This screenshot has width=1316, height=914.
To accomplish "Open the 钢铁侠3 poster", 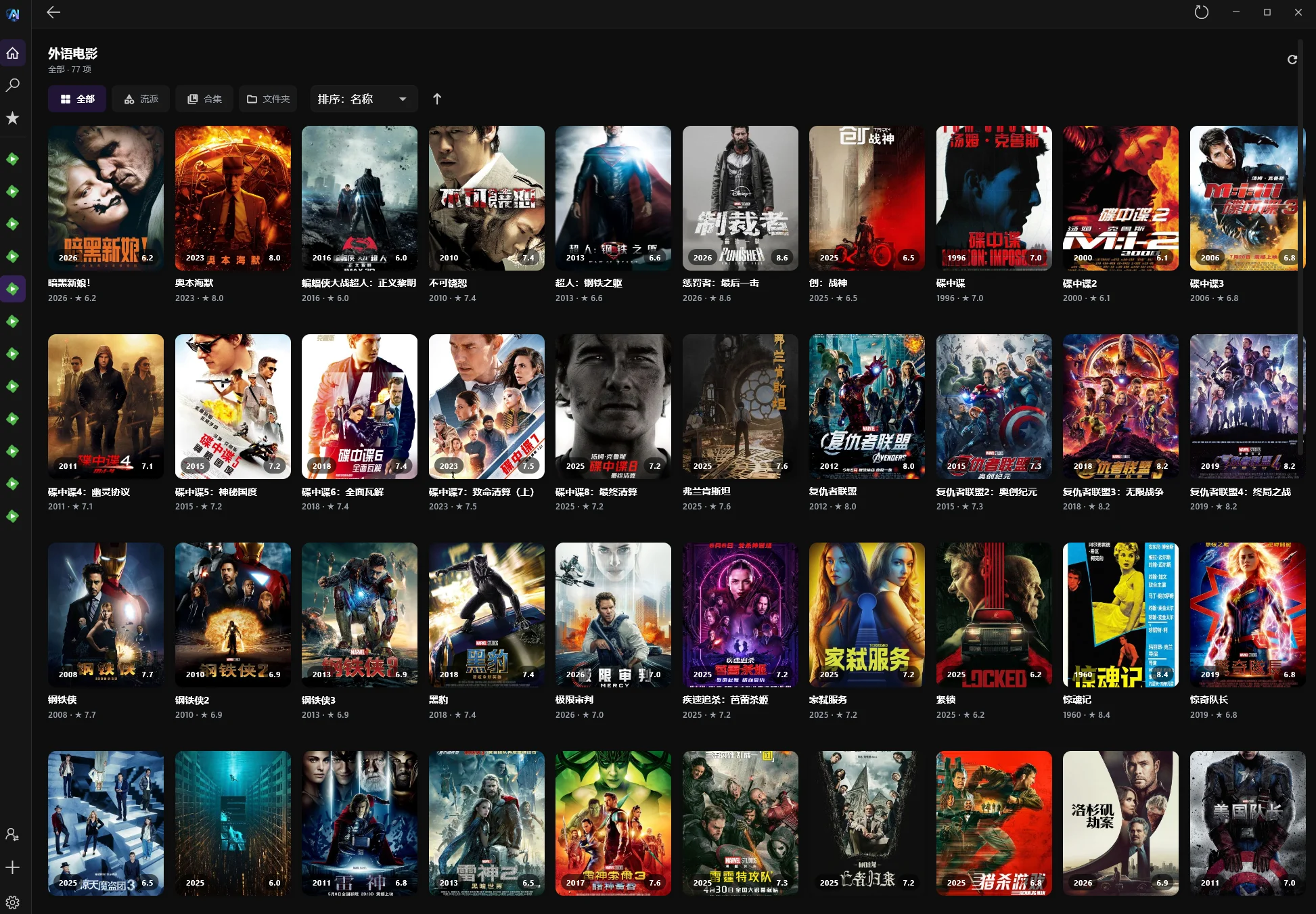I will (359, 615).
